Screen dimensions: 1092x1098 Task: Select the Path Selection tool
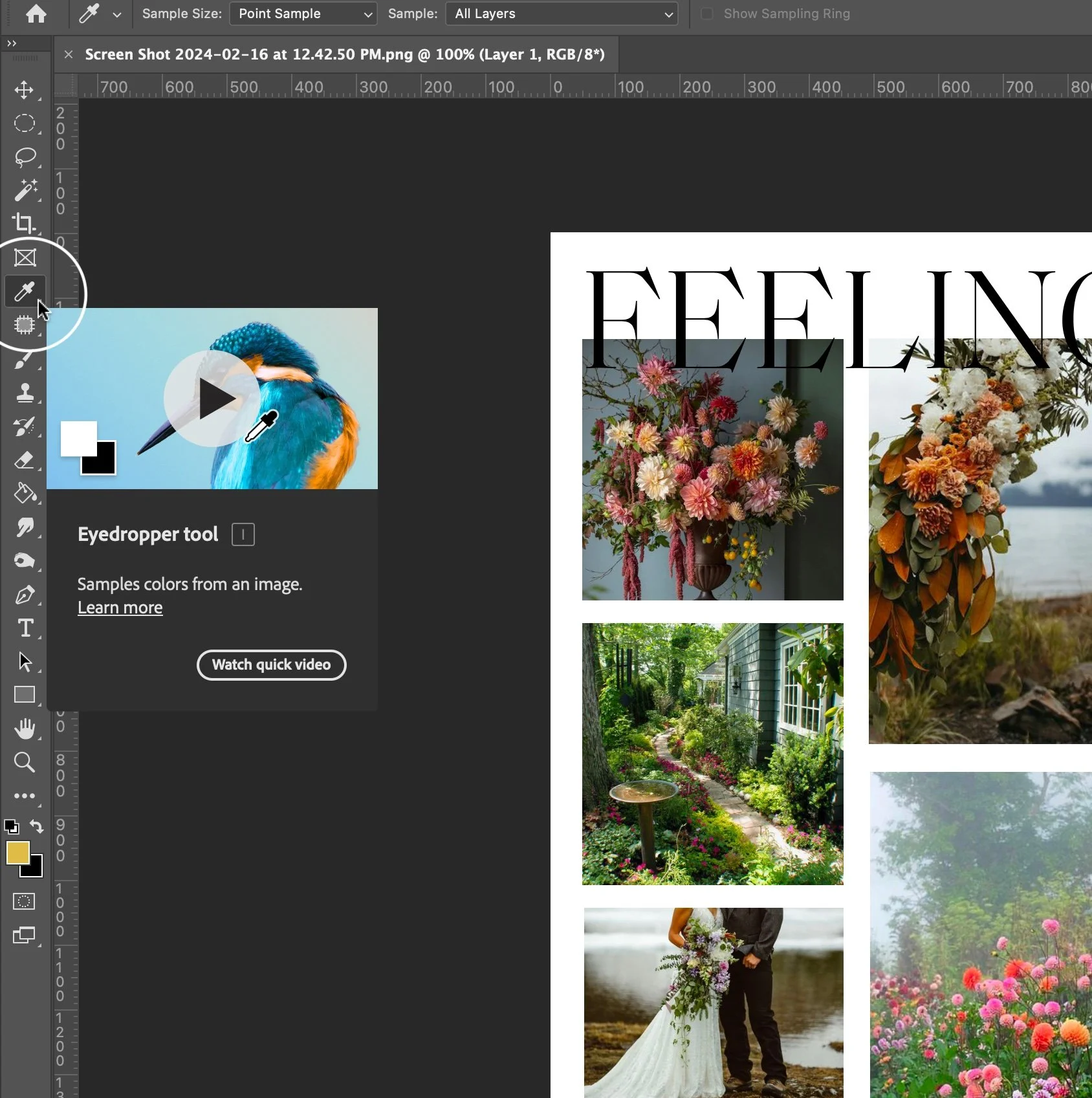coord(25,662)
